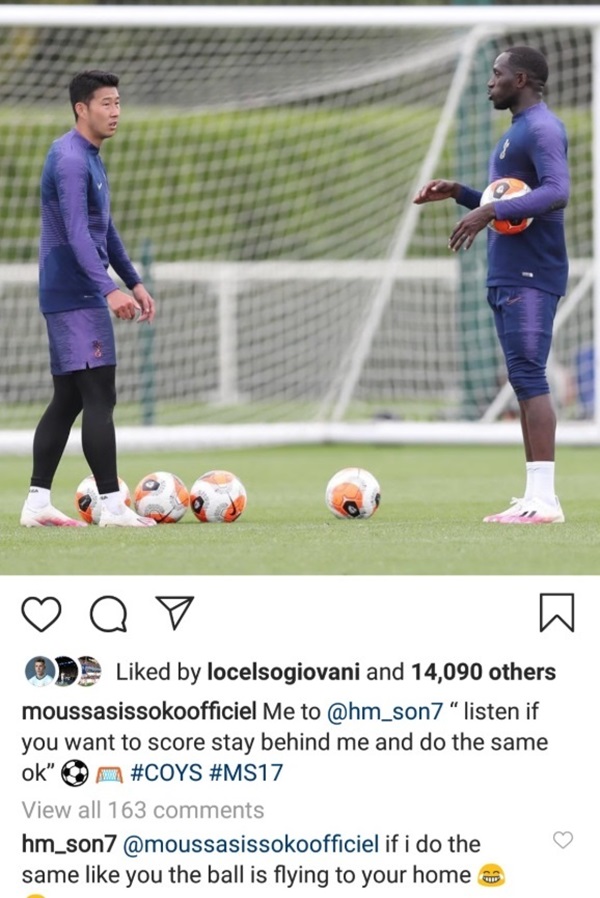Click the soccer ball emoji in the caption
This screenshot has width=600, height=898.
pos(75,773)
